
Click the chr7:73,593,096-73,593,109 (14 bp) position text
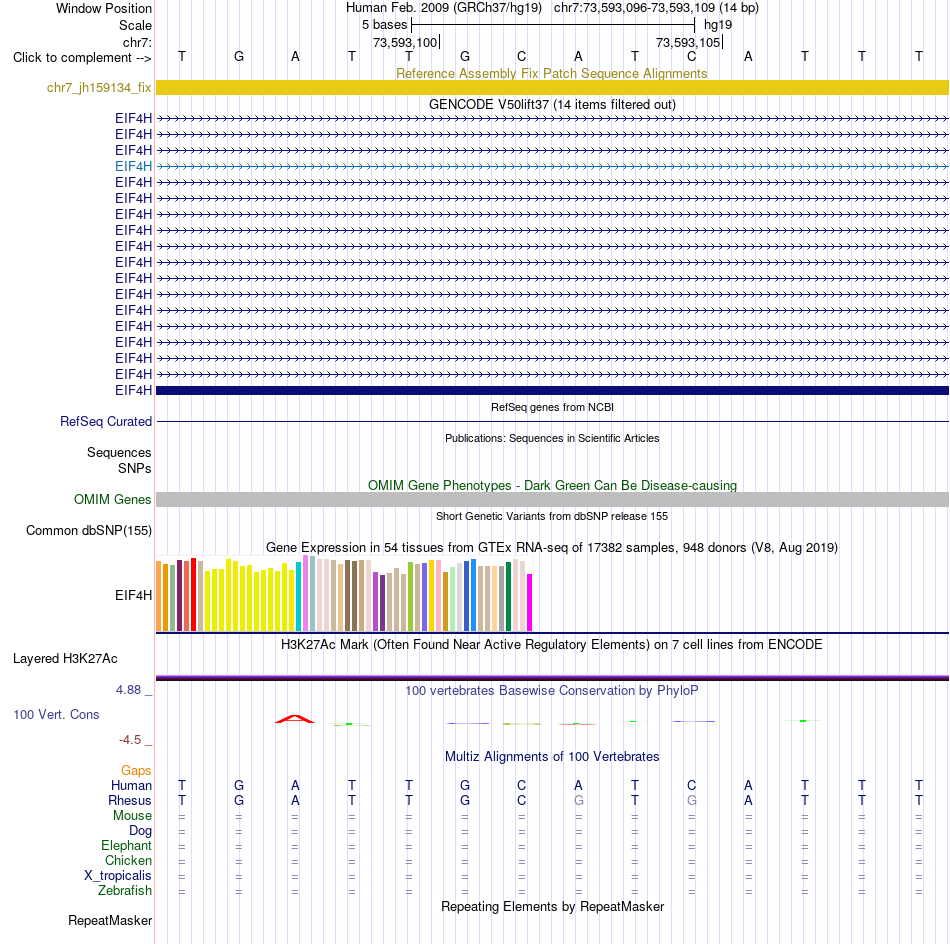656,8
